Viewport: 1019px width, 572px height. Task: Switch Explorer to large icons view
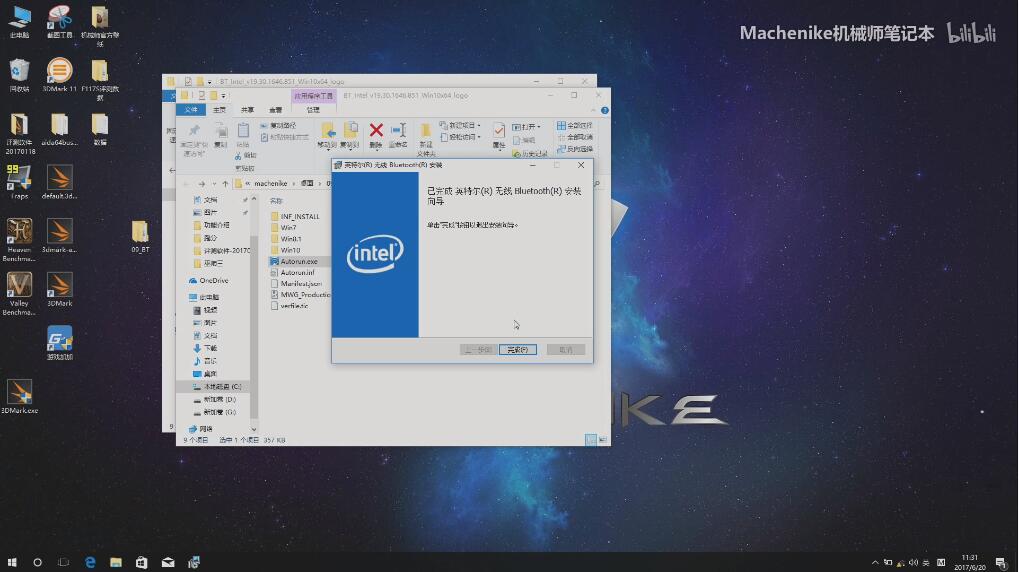[x=602, y=440]
